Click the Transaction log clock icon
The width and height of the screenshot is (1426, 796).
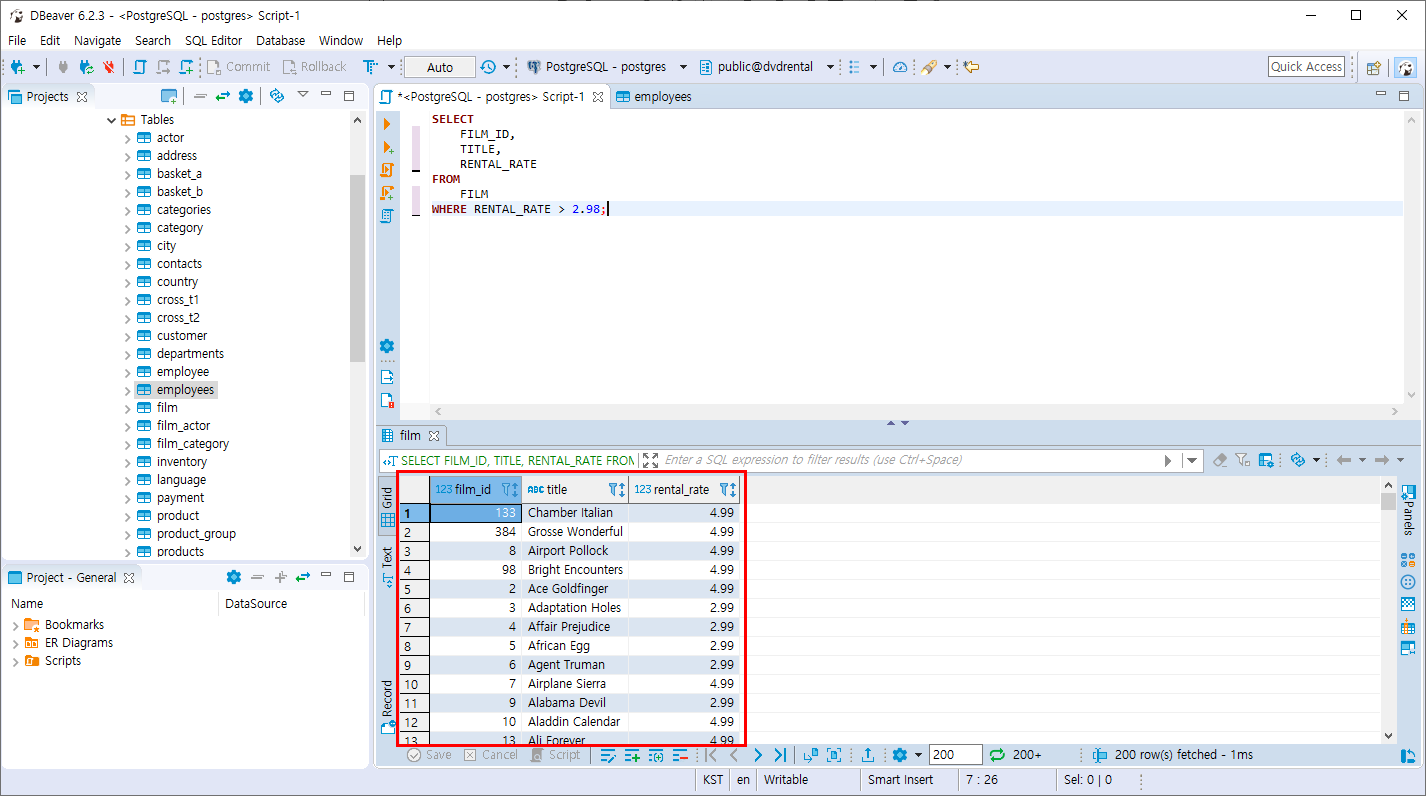pos(488,67)
